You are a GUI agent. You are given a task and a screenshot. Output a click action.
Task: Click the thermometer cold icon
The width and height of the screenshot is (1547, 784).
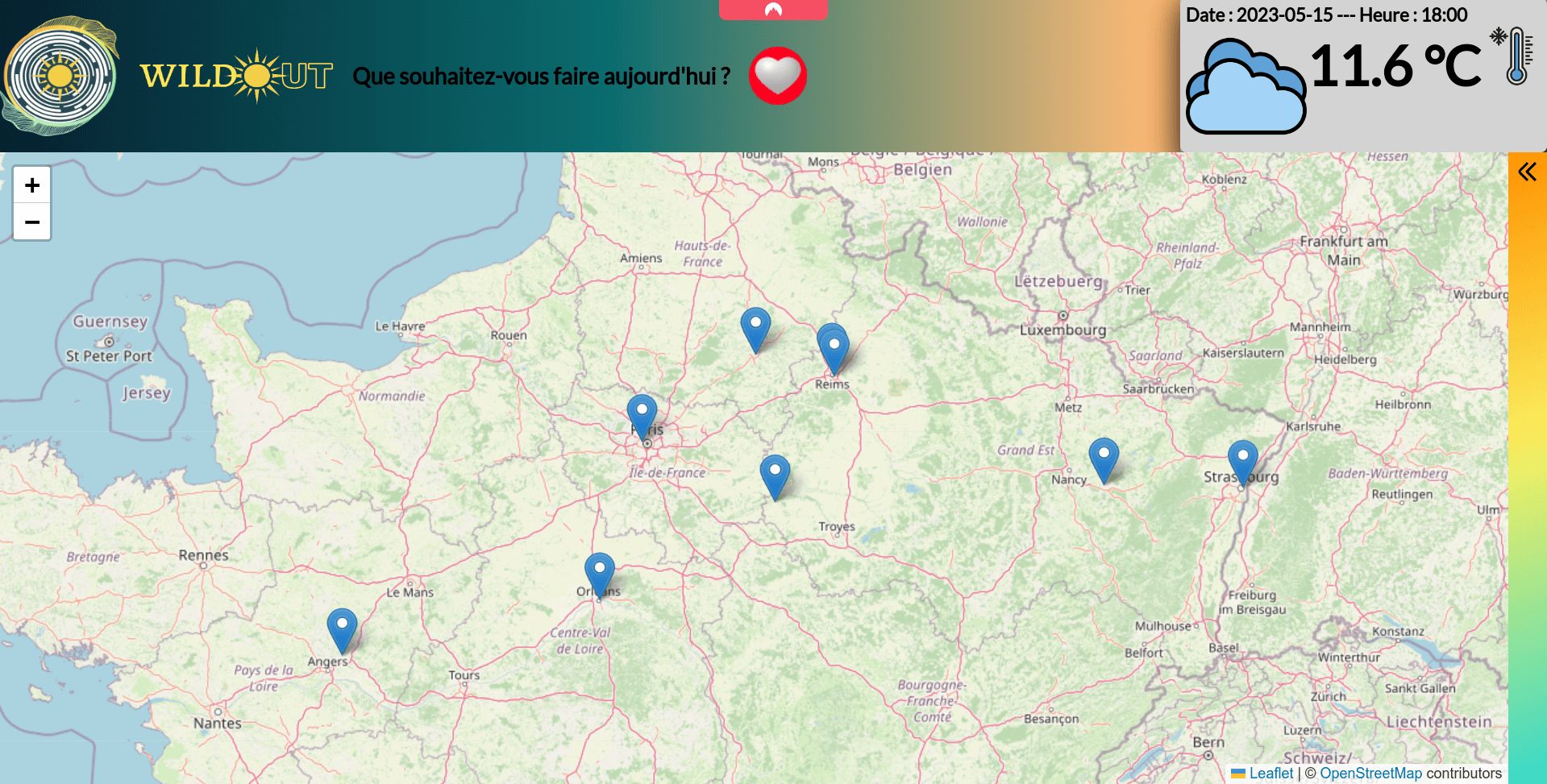pyautogui.click(x=1512, y=56)
